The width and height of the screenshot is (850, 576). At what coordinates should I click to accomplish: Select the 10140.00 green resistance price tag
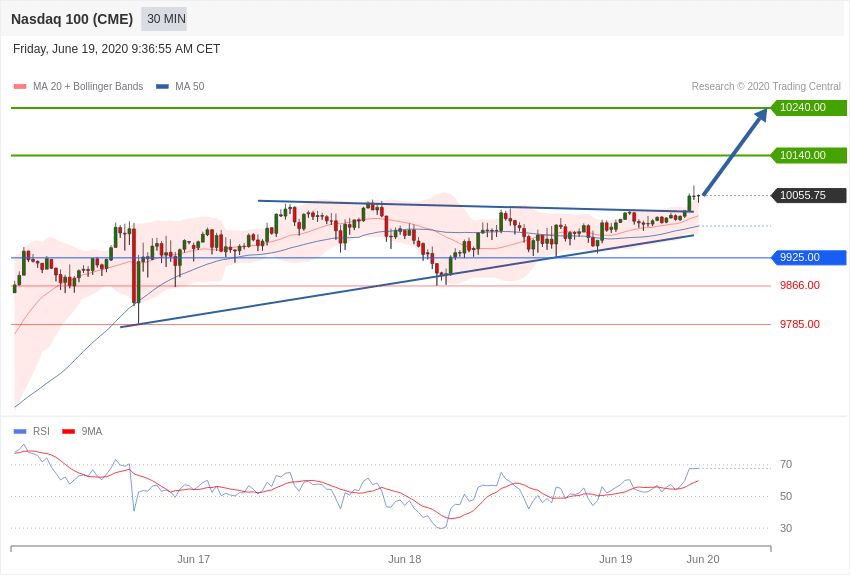coord(808,156)
